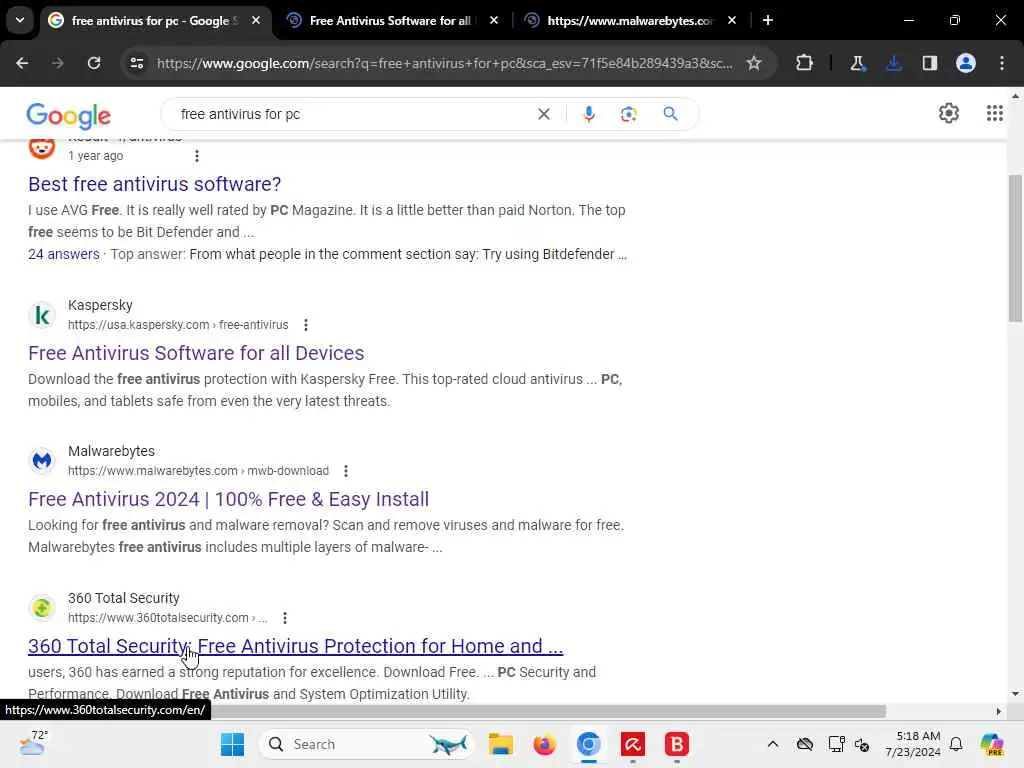The image size is (1024, 768).
Task: Open Copilot preview icon in the tray
Action: pos(992,744)
